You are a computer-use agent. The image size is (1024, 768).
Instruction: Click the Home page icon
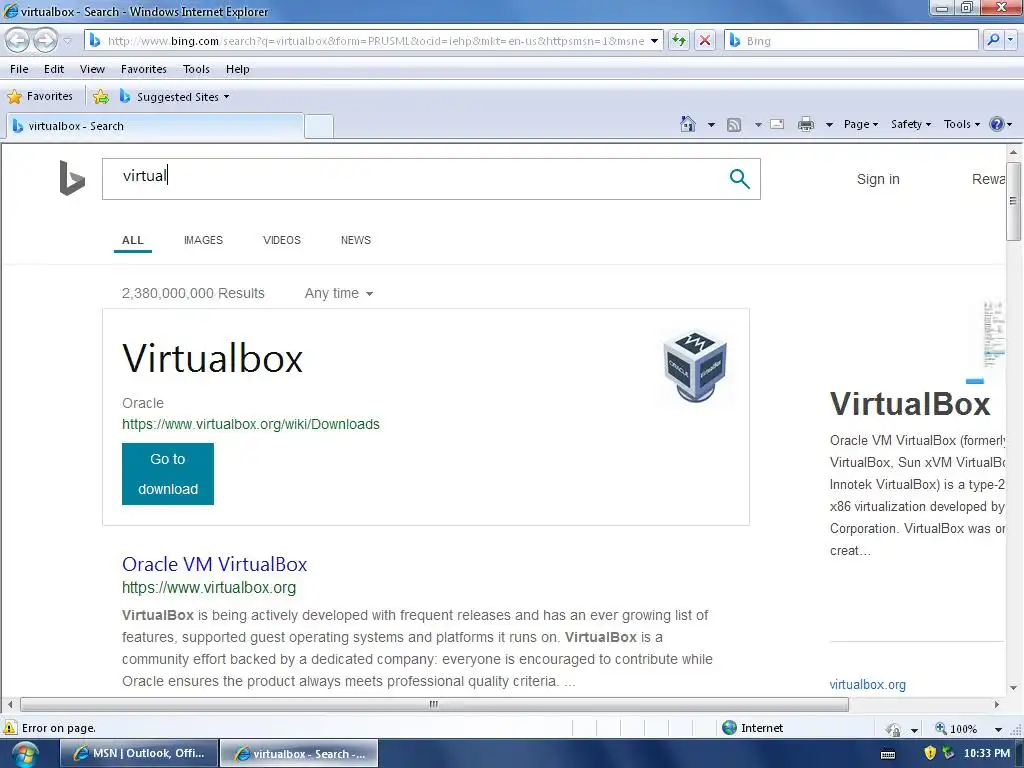pos(688,124)
